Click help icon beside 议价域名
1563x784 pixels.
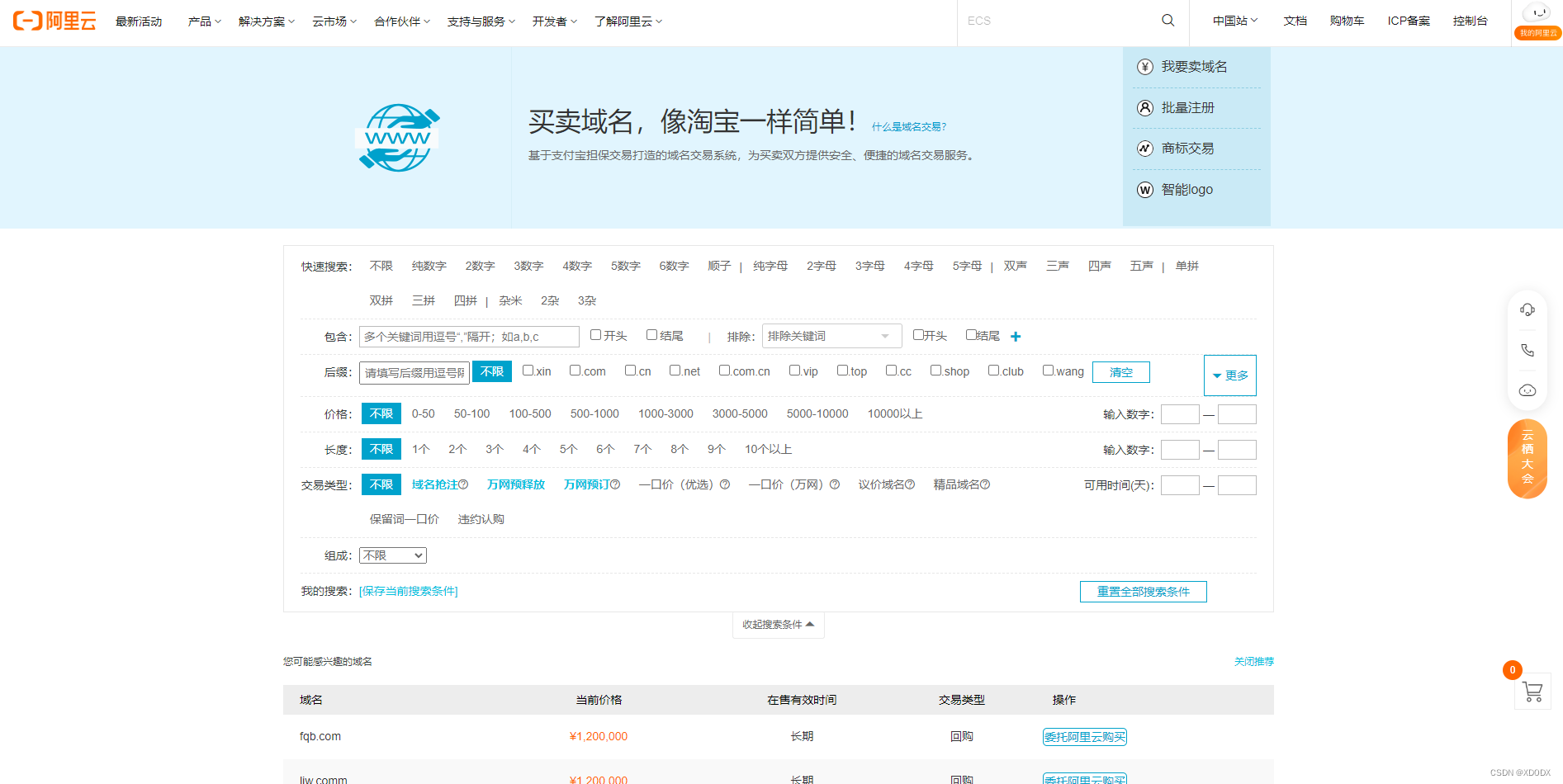910,485
